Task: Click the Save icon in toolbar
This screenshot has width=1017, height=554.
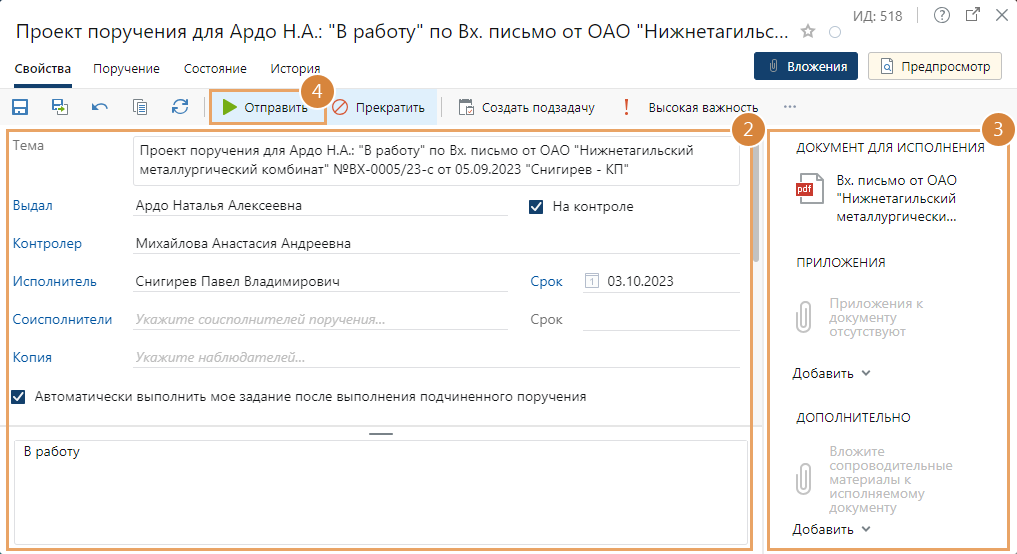Action: 20,107
